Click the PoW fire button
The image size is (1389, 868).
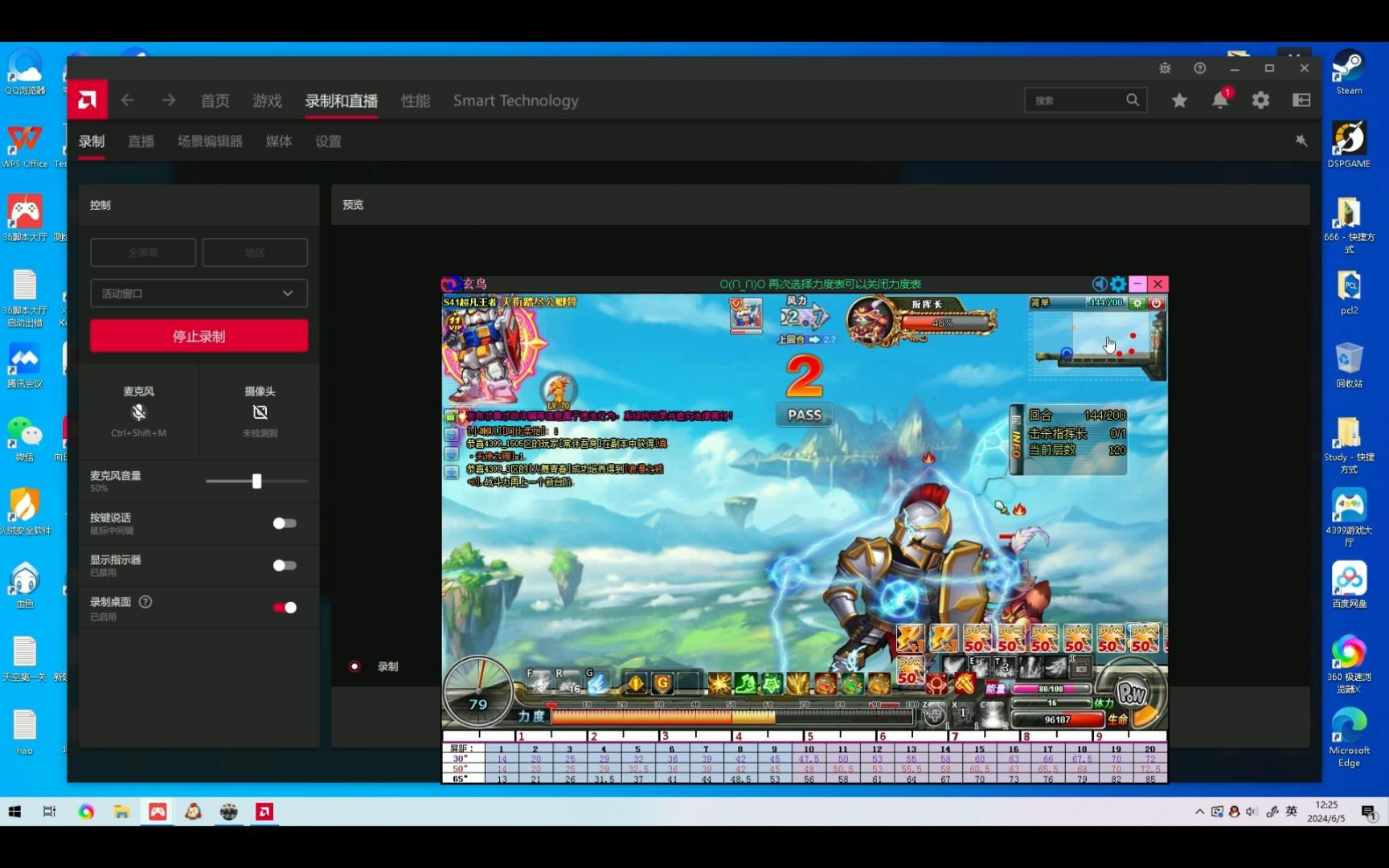1133,693
